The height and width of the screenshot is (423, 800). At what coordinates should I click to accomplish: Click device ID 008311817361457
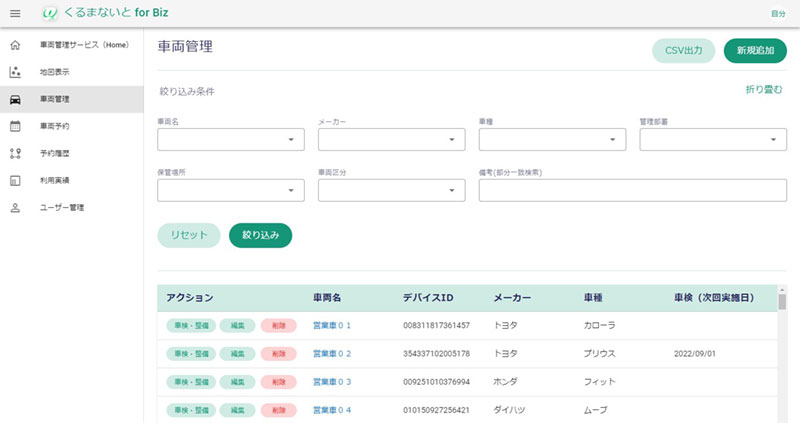pyautogui.click(x=436, y=326)
